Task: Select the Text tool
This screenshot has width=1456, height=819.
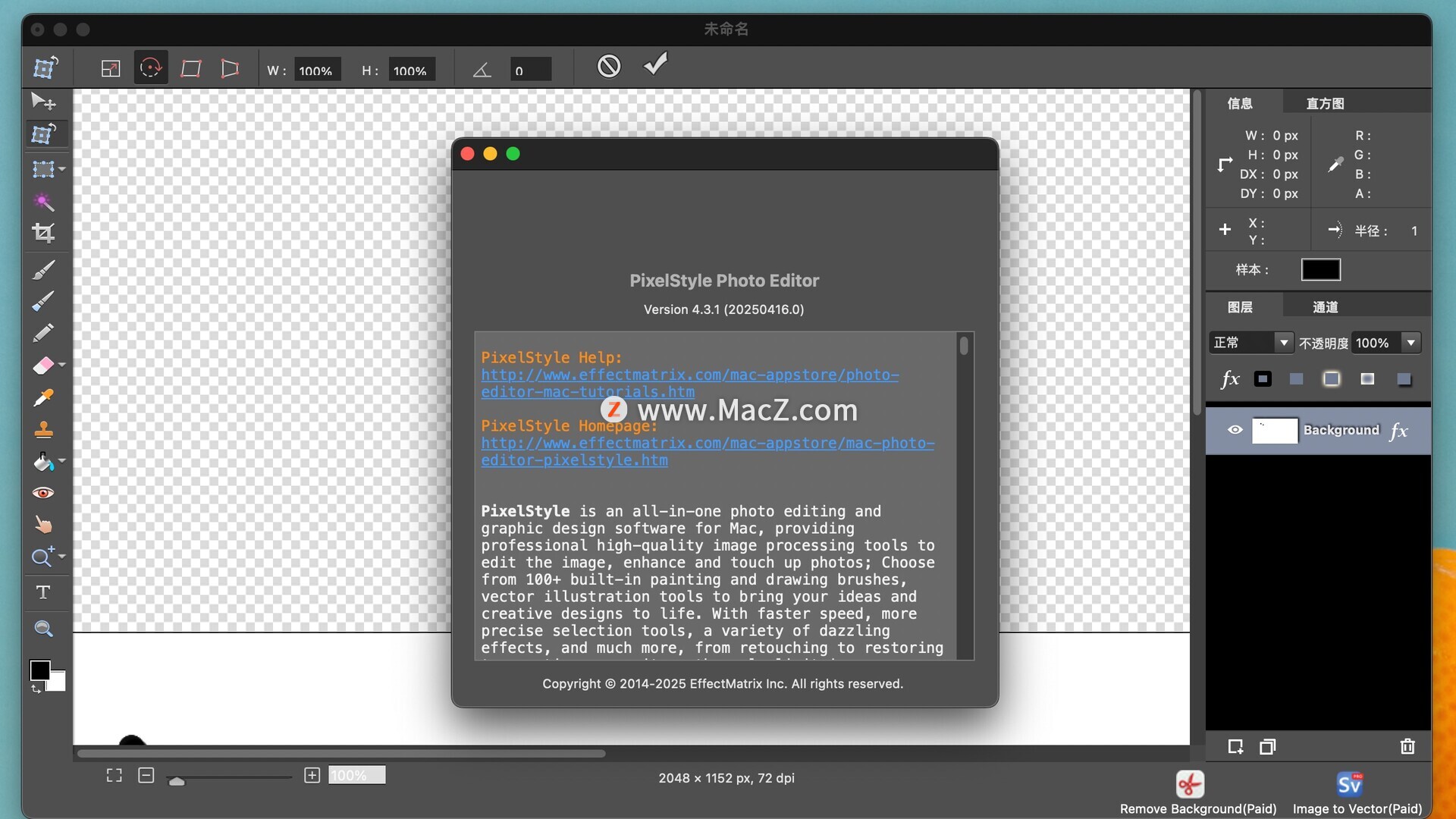Action: coord(43,592)
